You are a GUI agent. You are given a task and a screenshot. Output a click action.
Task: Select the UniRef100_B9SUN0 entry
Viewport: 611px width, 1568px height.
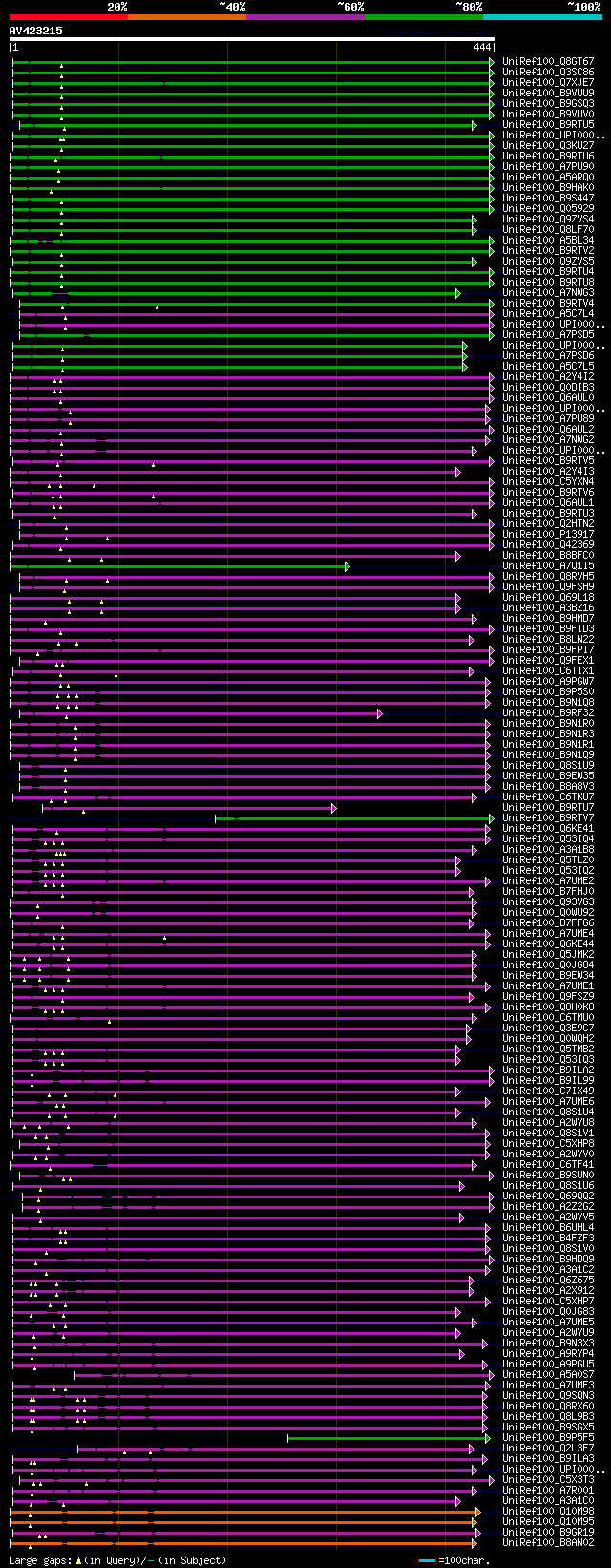548,1176
